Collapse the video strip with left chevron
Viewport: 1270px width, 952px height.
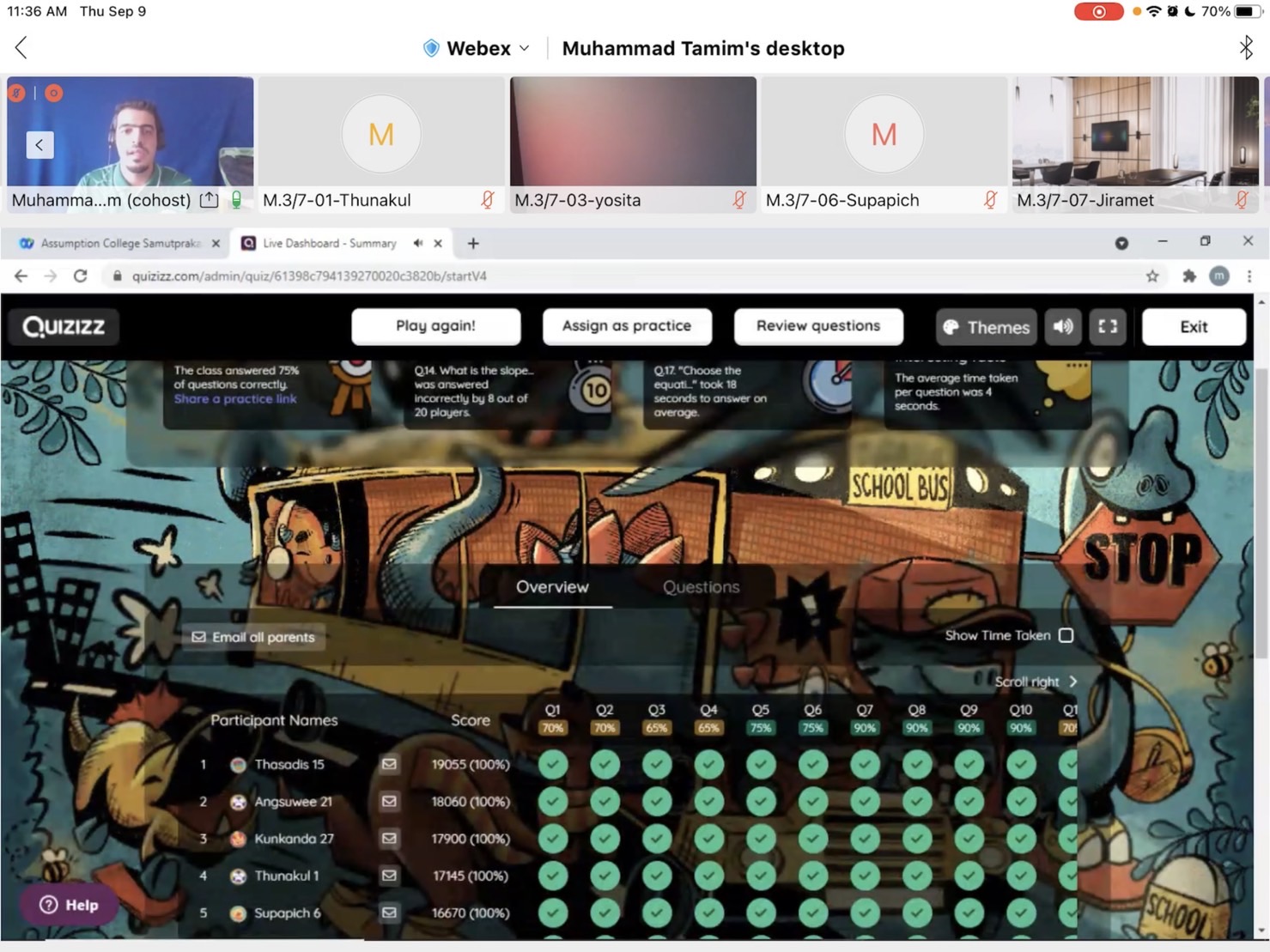39,144
